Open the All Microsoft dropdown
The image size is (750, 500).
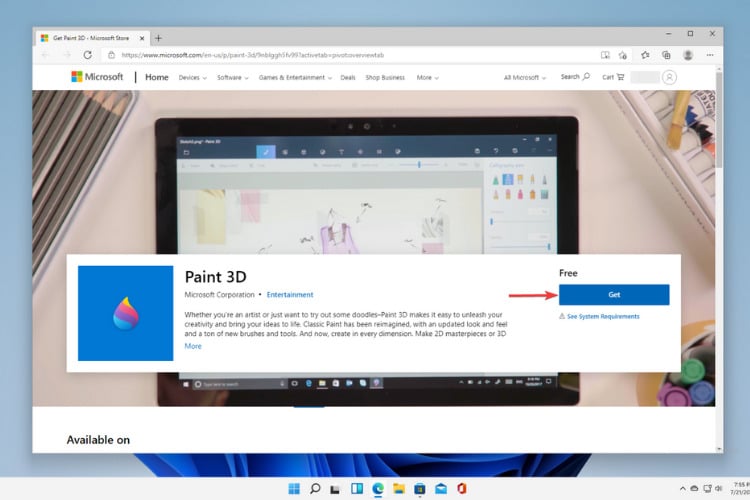526,77
